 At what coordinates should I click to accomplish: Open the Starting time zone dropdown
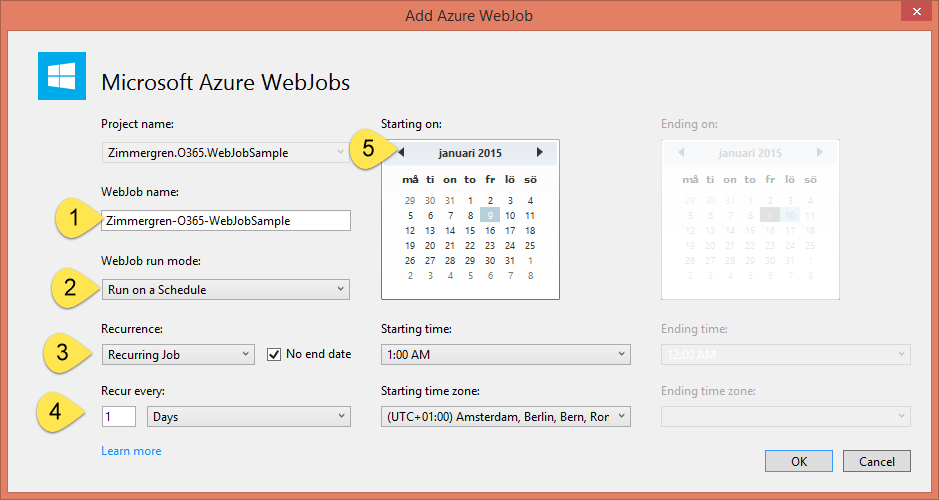(x=505, y=416)
